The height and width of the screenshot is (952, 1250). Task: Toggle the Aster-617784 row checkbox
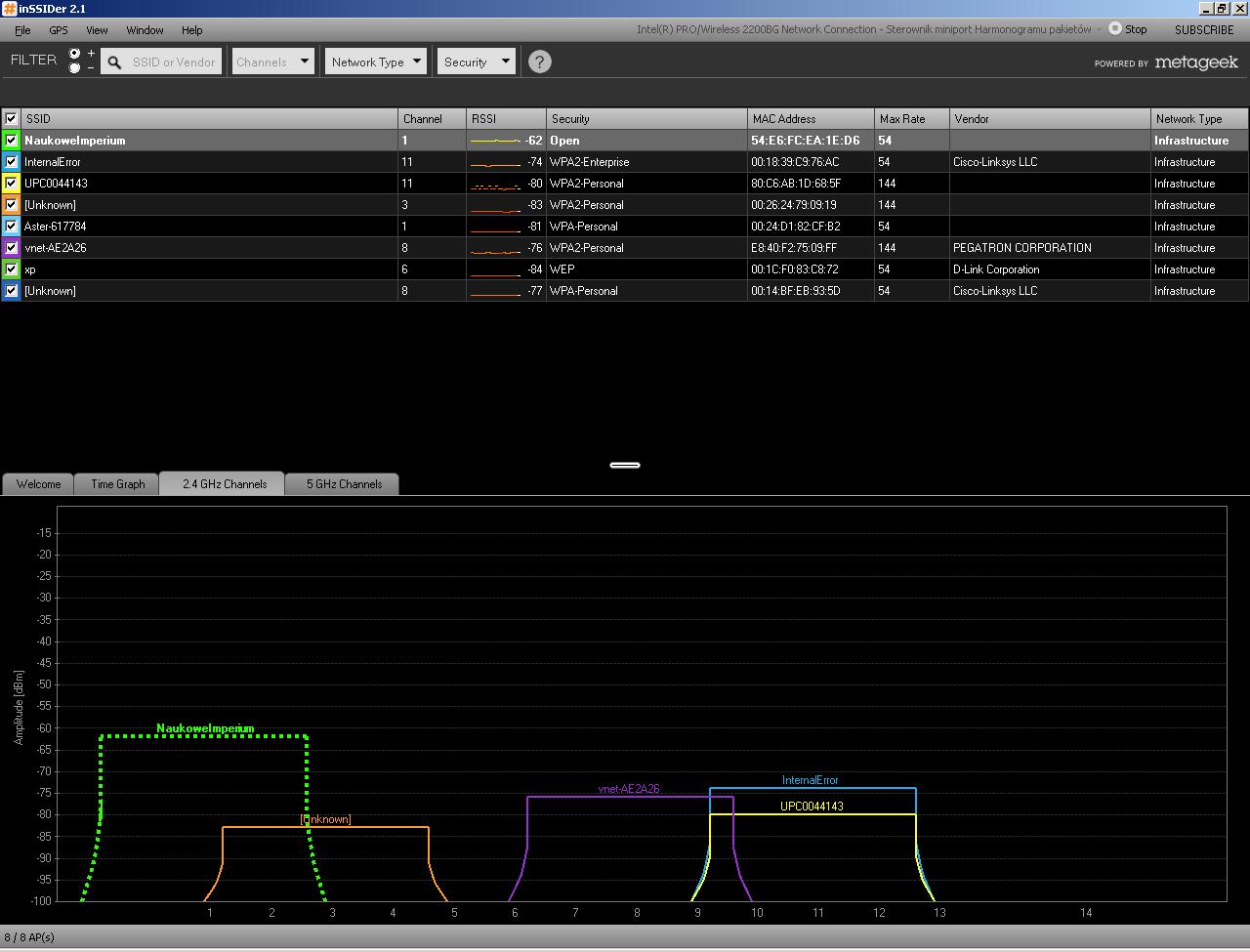tap(12, 227)
